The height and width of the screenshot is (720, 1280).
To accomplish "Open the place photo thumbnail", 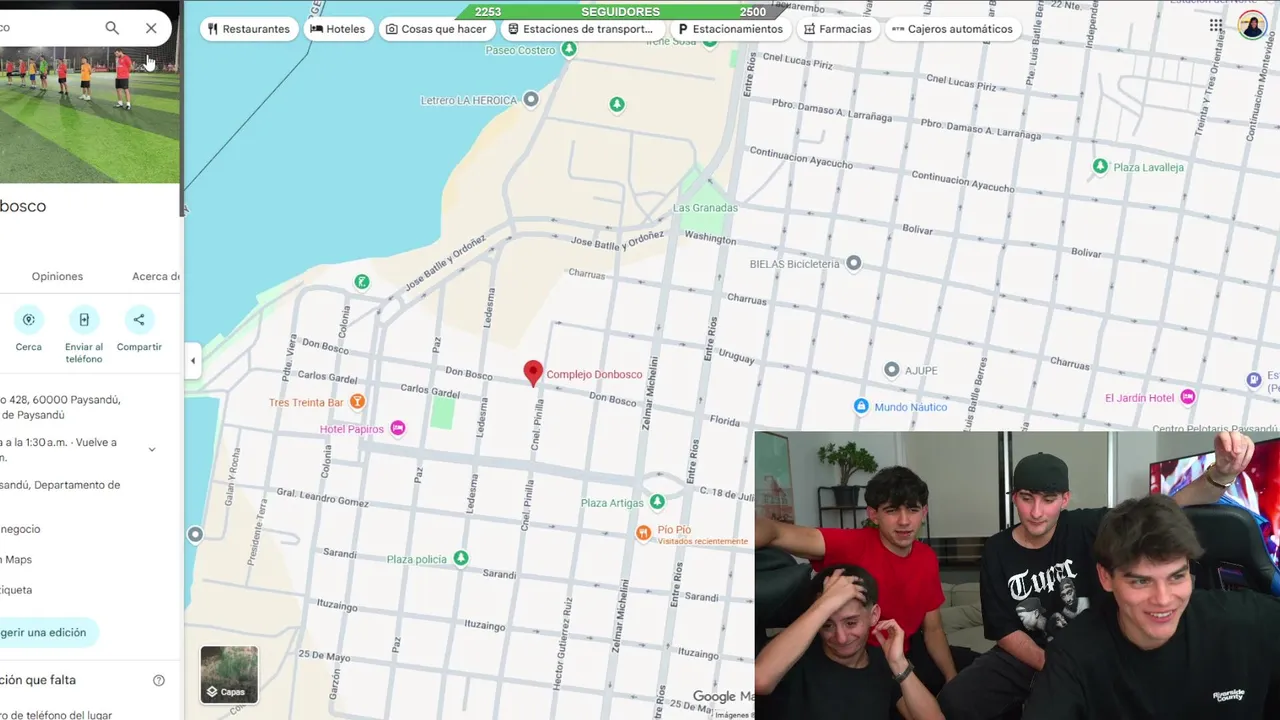I will pos(90,115).
